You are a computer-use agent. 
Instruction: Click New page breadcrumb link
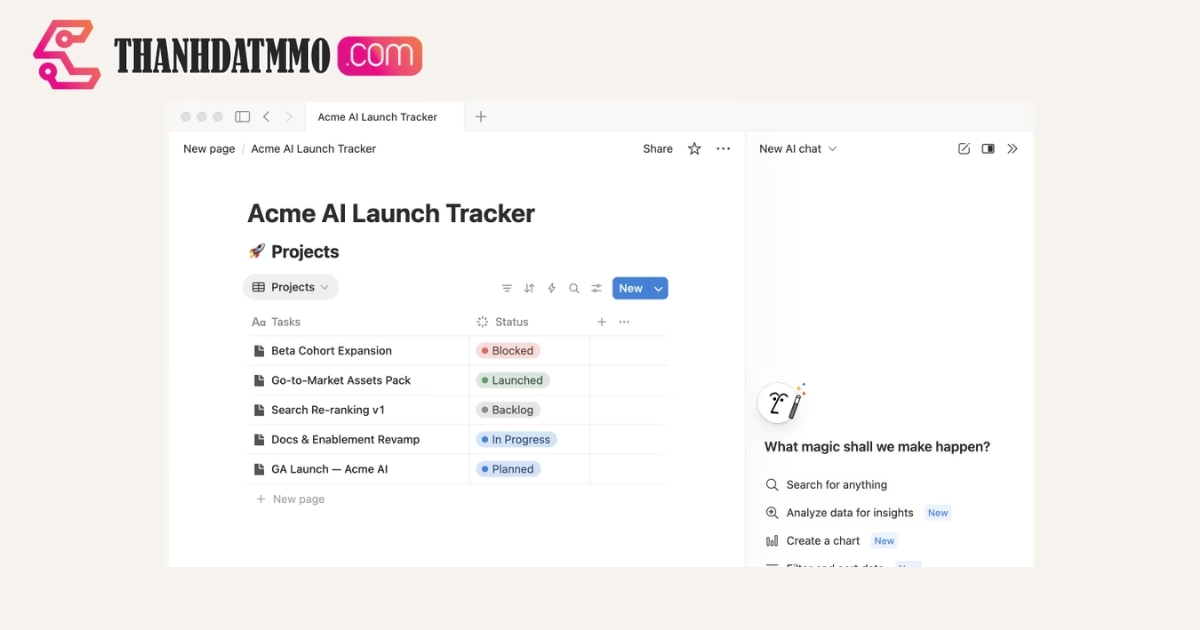point(209,149)
